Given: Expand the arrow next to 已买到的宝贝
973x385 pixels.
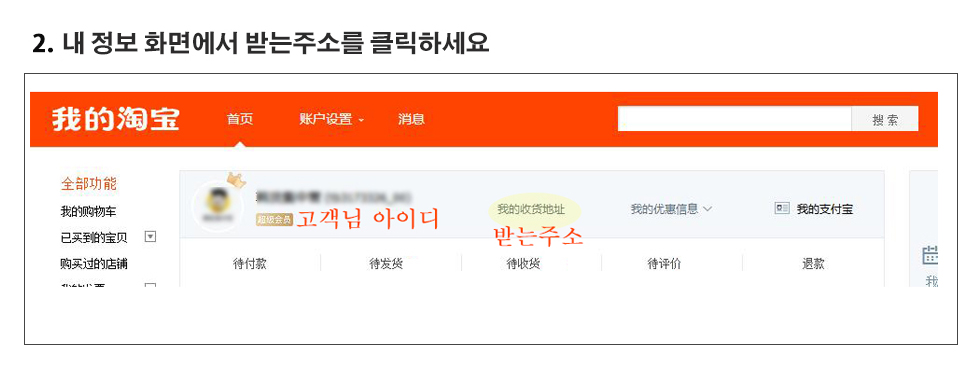Looking at the screenshot, I should (150, 237).
